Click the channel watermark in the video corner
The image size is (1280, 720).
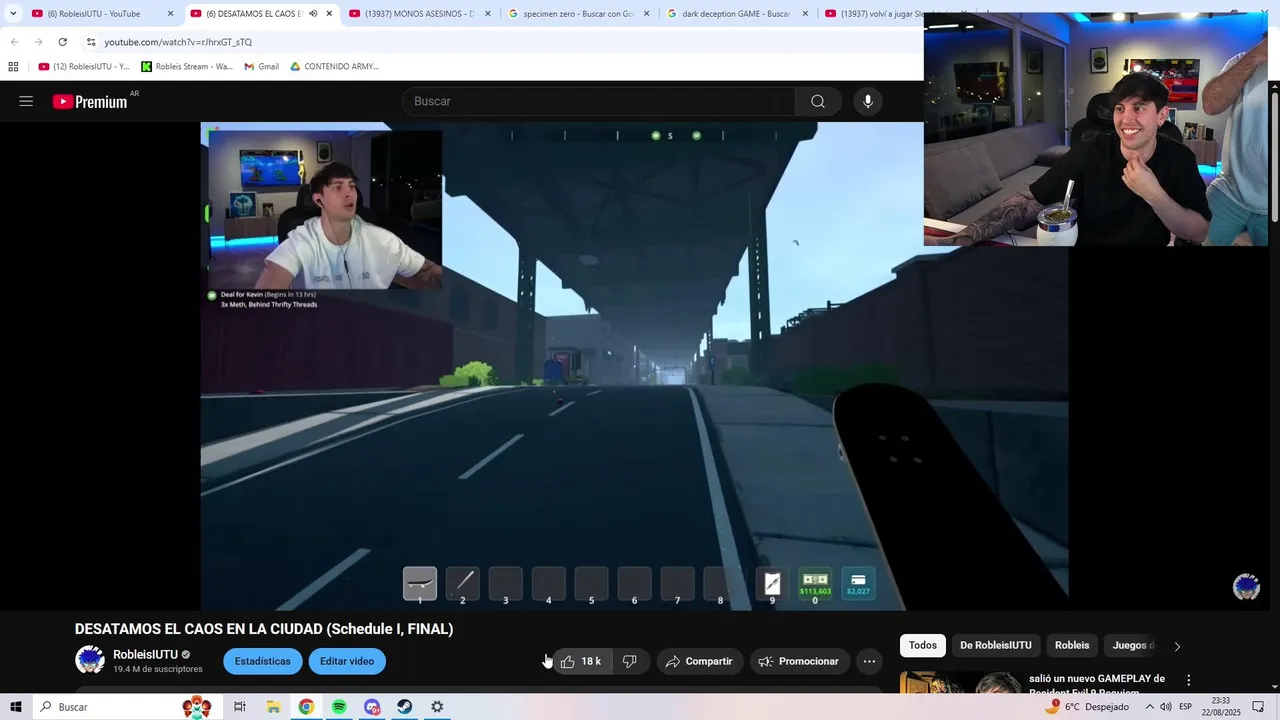pyautogui.click(x=1246, y=587)
